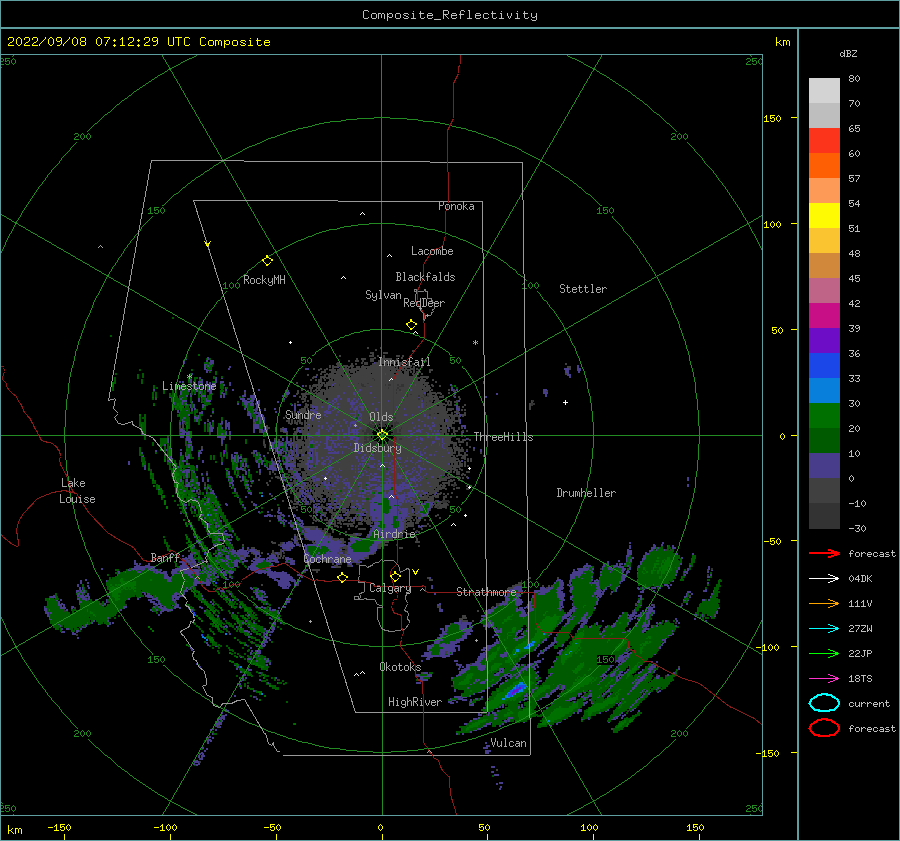Select the yellow swatch between 54 and 51 dBZ
This screenshot has width=900, height=841.
point(824,216)
